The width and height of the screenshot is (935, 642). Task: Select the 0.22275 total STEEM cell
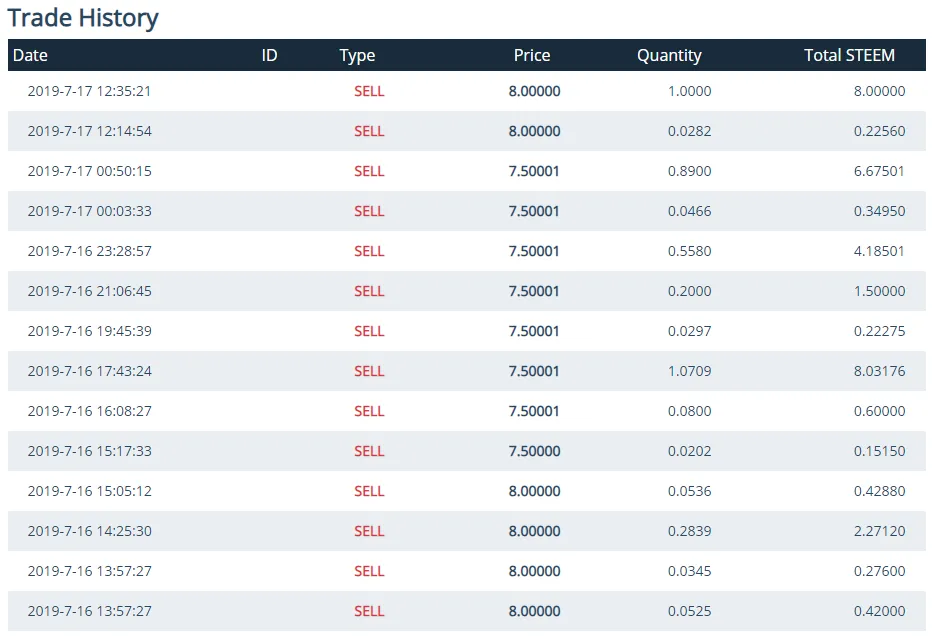tap(879, 331)
